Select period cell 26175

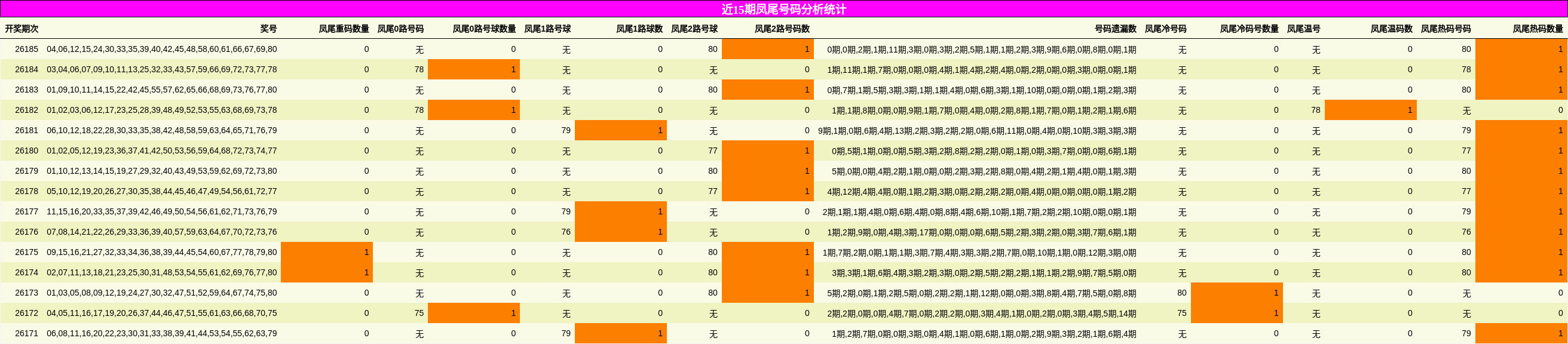27,252
